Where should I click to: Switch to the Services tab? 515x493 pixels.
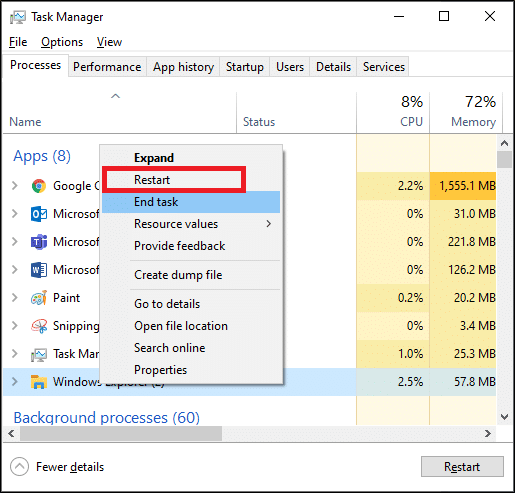click(x=383, y=67)
